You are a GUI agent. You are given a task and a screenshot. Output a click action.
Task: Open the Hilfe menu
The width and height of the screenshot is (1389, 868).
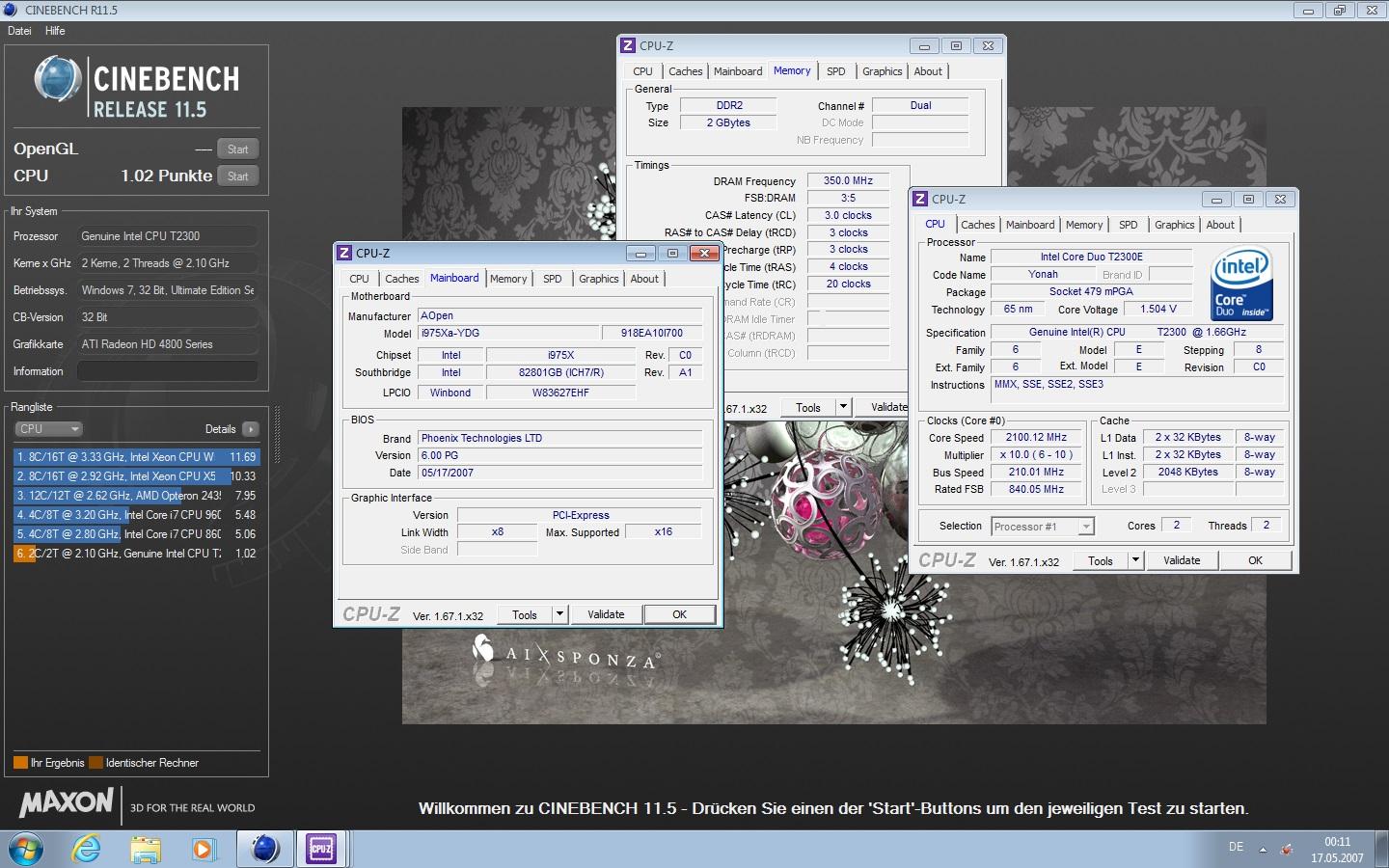tap(55, 31)
